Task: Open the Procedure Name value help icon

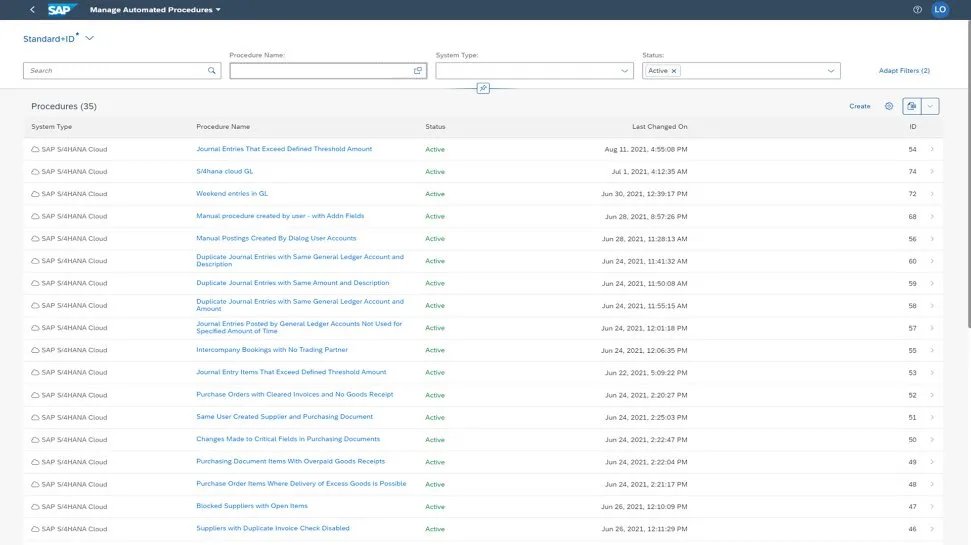Action: point(418,71)
